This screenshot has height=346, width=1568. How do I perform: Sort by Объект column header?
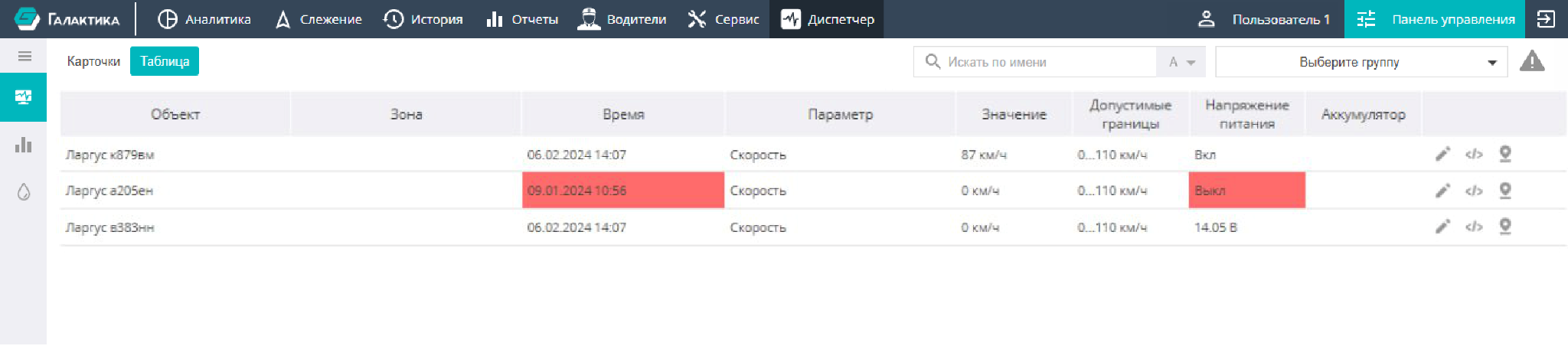[175, 114]
